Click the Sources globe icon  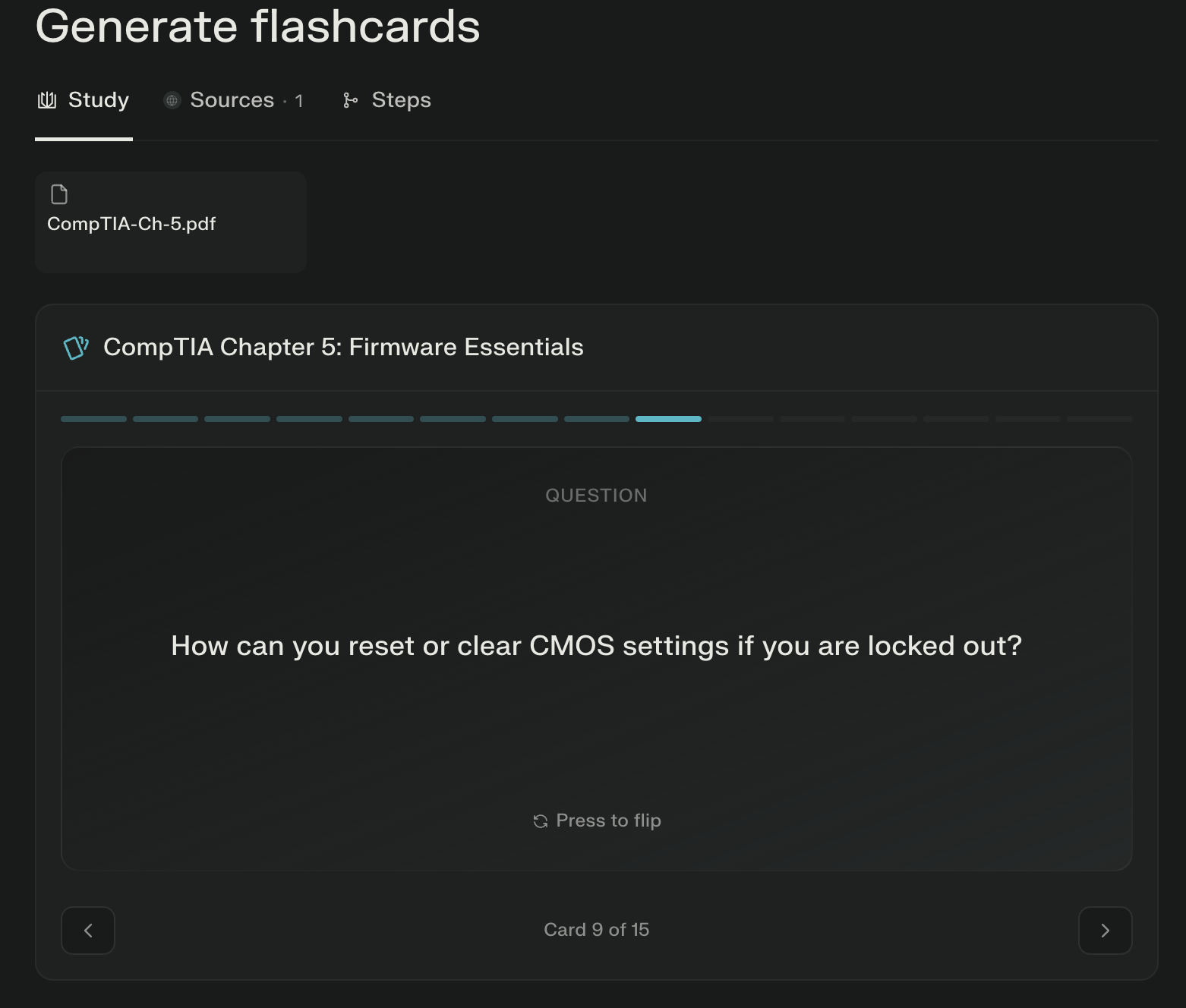coord(172,100)
